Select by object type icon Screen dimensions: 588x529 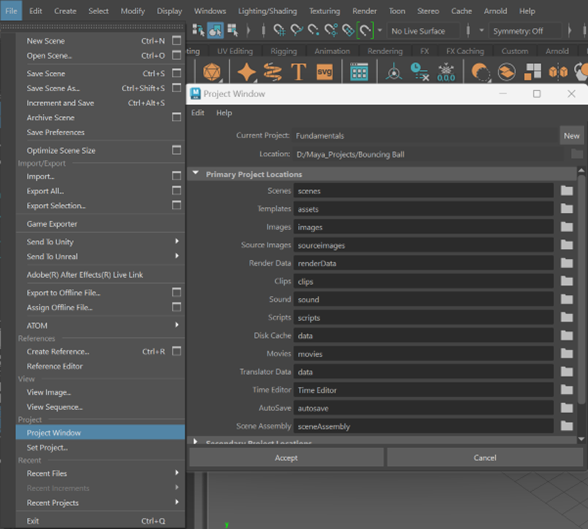click(215, 30)
